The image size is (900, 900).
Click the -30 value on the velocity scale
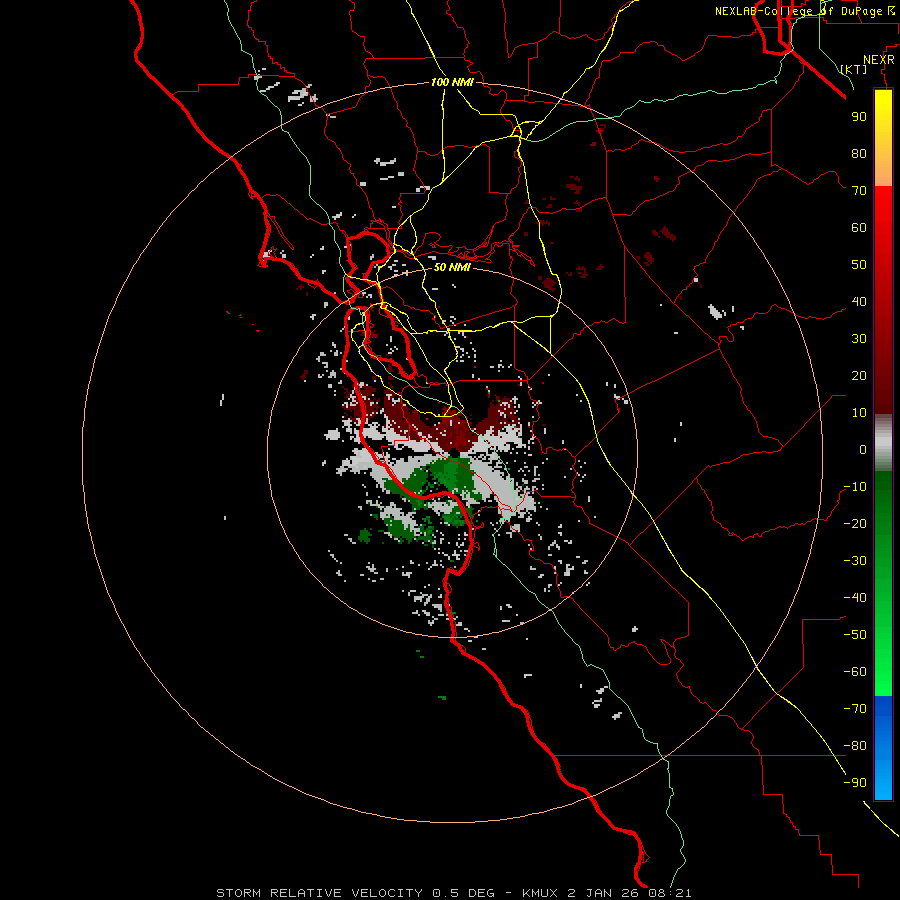click(855, 561)
